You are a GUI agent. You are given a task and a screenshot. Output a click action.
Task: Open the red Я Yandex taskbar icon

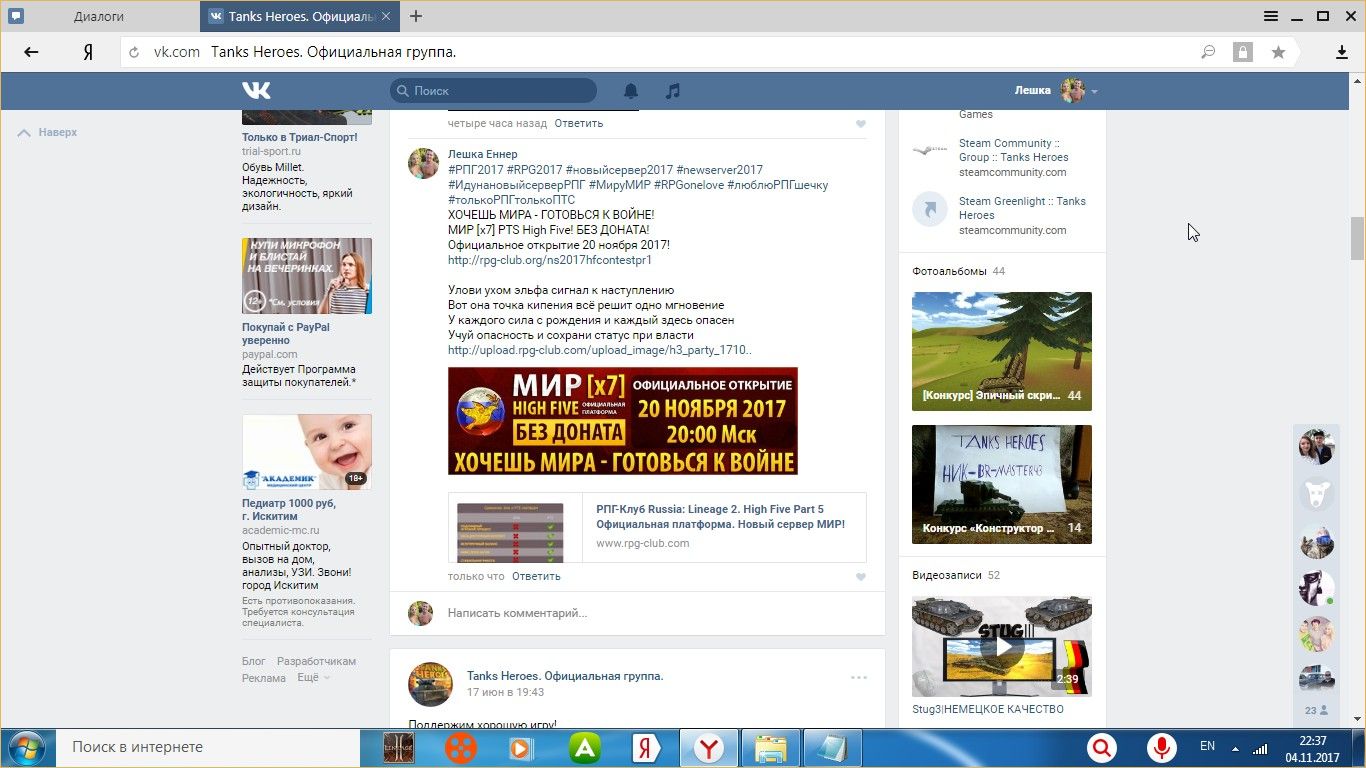pyautogui.click(x=646, y=748)
